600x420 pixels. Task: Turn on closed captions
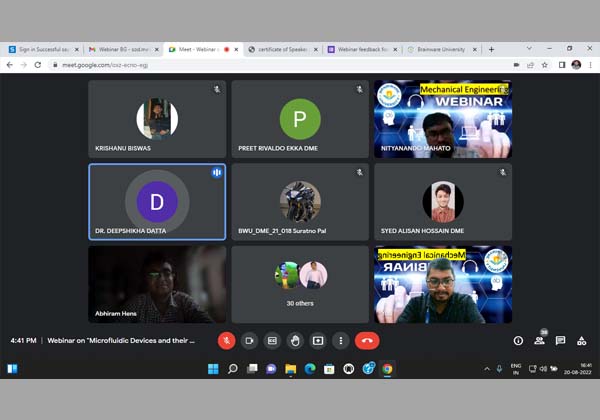[x=272, y=340]
